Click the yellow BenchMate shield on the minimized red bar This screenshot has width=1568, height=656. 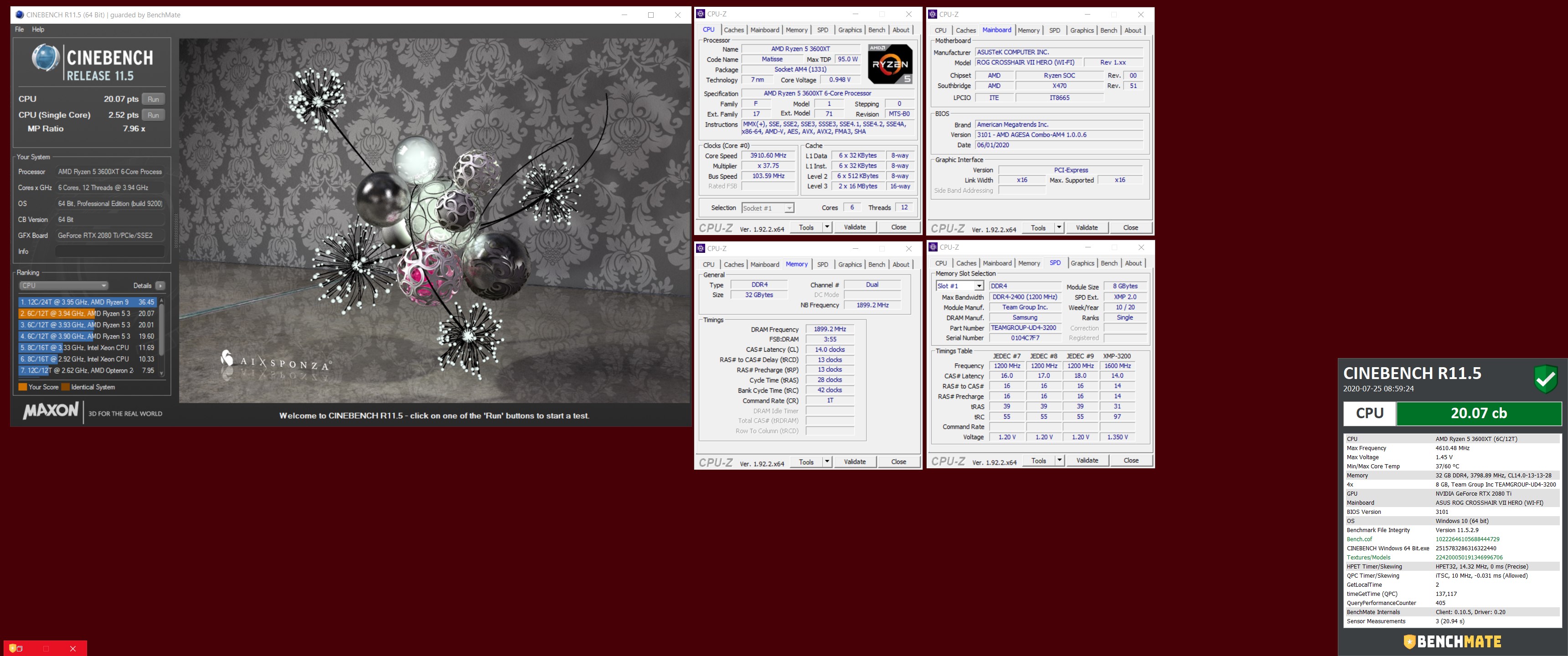(12, 649)
